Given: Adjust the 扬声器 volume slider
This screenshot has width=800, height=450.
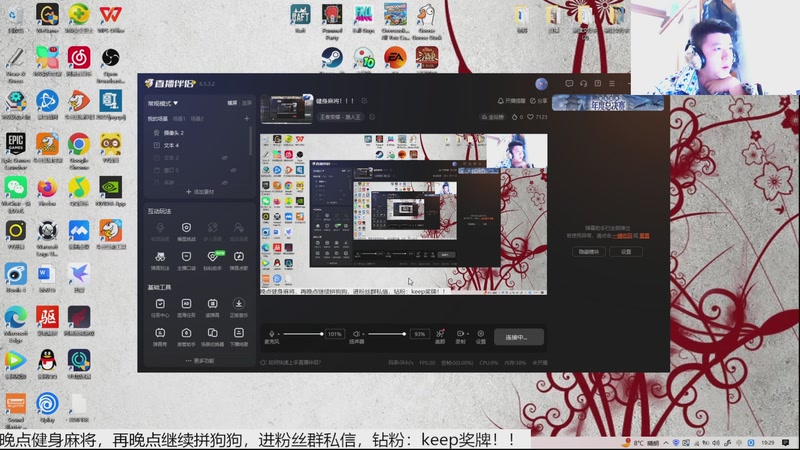Looking at the screenshot, I should [387, 334].
